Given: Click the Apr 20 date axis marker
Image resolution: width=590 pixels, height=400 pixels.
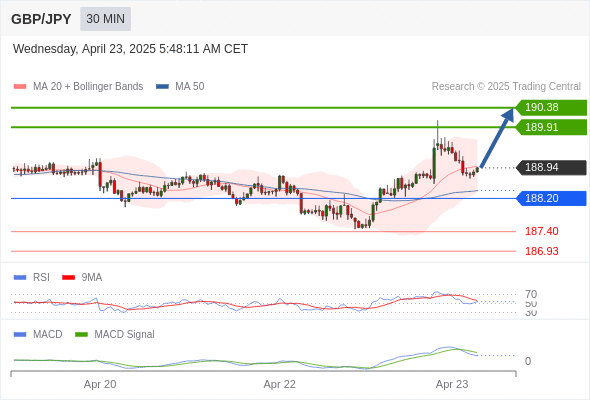Looking at the screenshot, I should (x=100, y=384).
